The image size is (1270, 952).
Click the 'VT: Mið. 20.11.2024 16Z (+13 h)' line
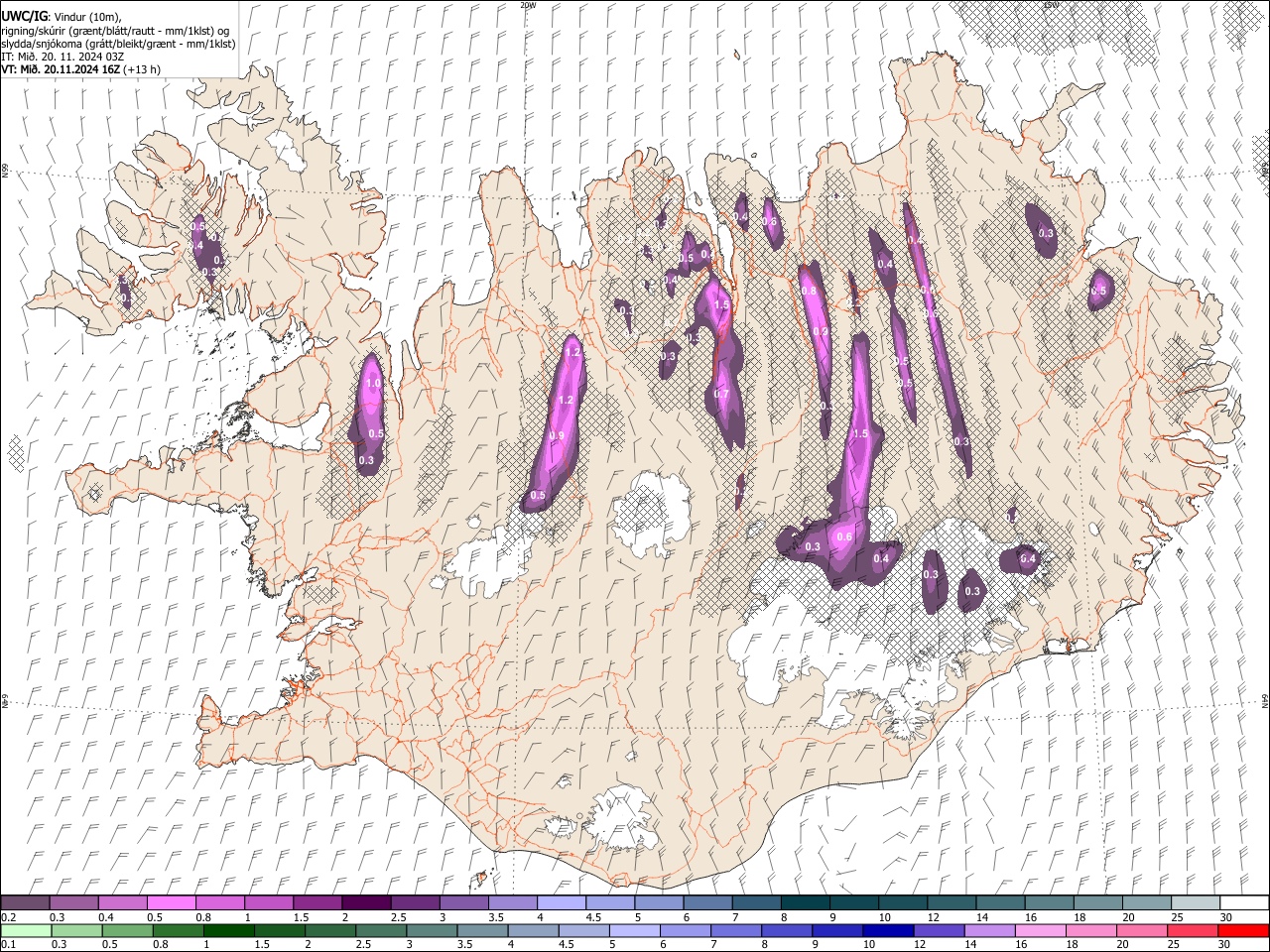coord(82,69)
